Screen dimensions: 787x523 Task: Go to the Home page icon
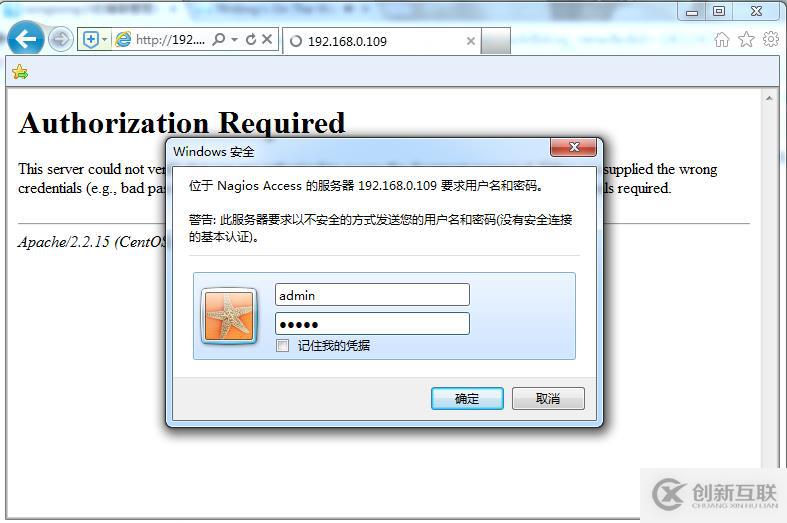point(722,39)
